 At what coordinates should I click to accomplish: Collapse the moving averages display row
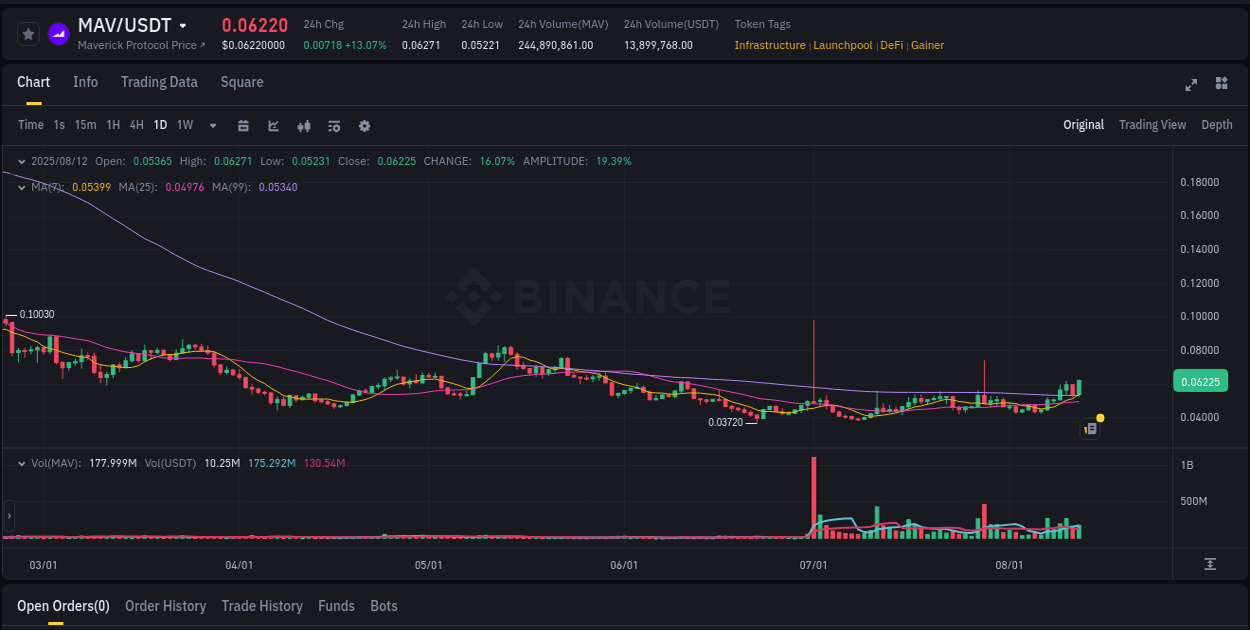click(x=21, y=187)
